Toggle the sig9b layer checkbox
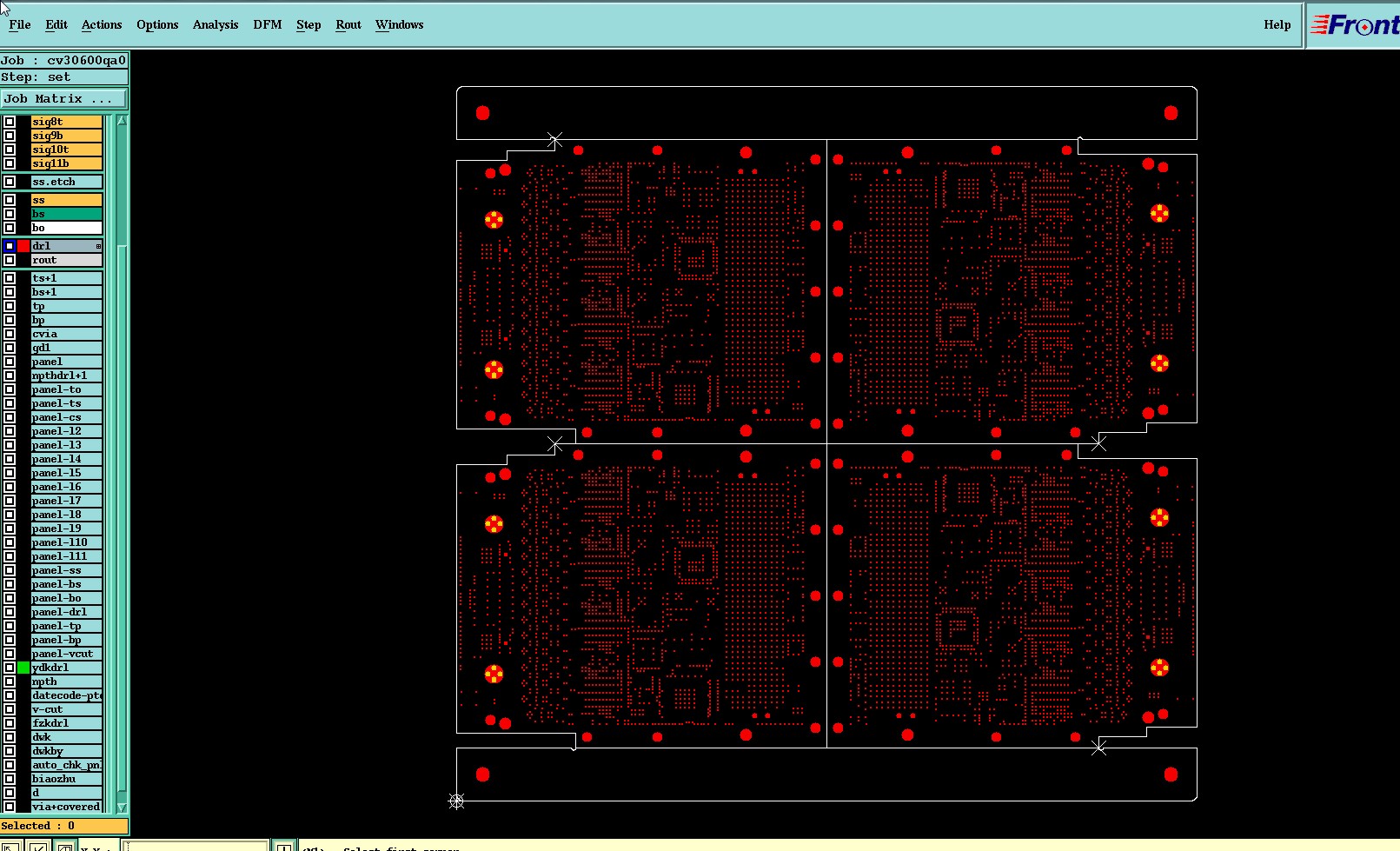The height and width of the screenshot is (851, 1400). [10, 136]
